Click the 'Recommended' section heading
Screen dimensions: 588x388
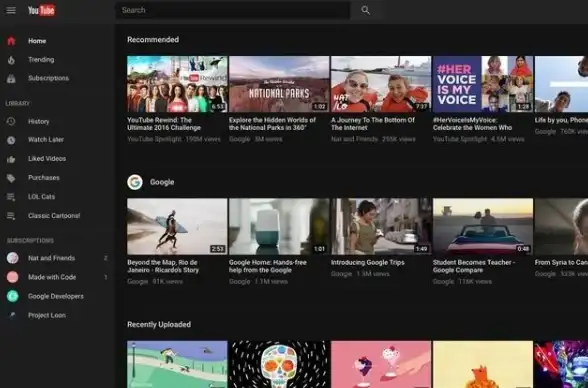(x=153, y=40)
